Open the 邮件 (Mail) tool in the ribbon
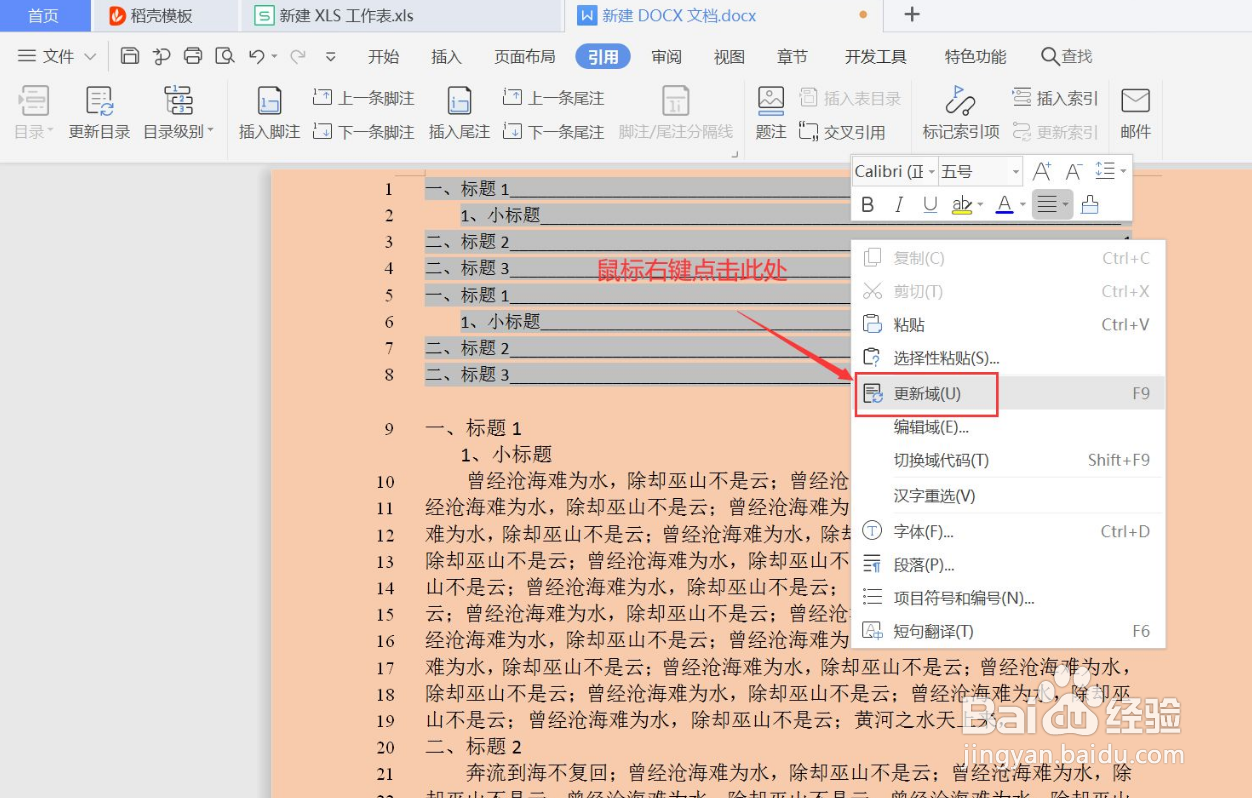The height and width of the screenshot is (798, 1252). 1135,112
